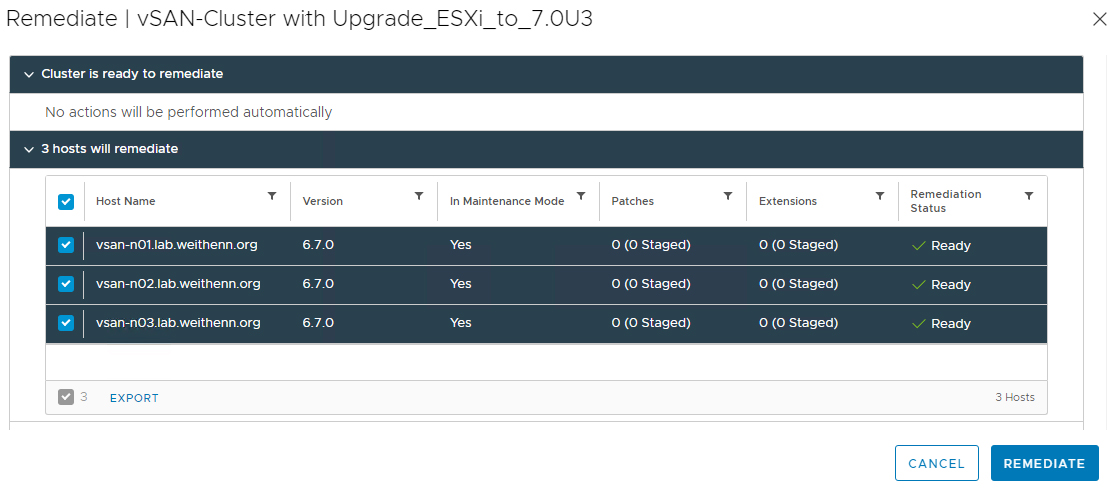Click maintenance mode 'Yes' for vsan-n01
Viewport: 1107px width, 488px height.
coord(460,245)
